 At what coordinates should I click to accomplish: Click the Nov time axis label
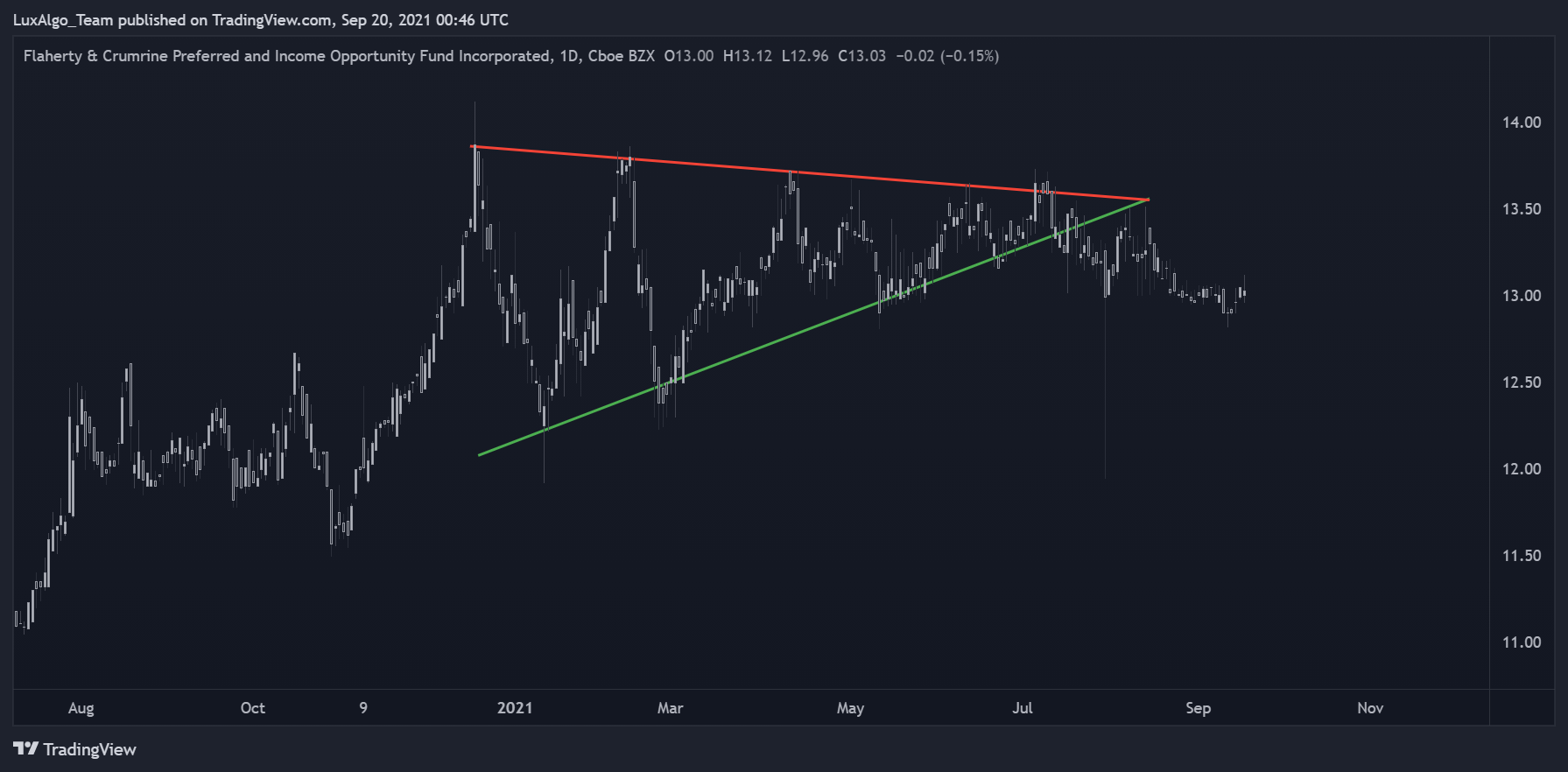1370,708
